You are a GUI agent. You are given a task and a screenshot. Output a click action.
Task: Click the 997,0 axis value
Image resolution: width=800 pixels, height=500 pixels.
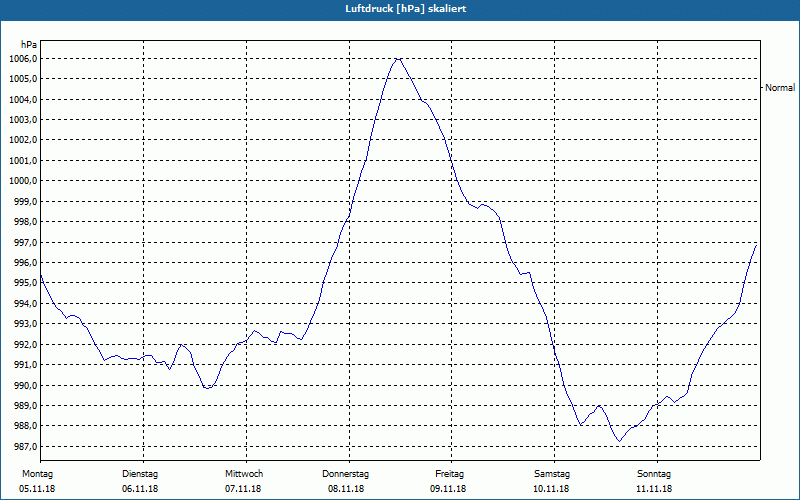(x=25, y=242)
